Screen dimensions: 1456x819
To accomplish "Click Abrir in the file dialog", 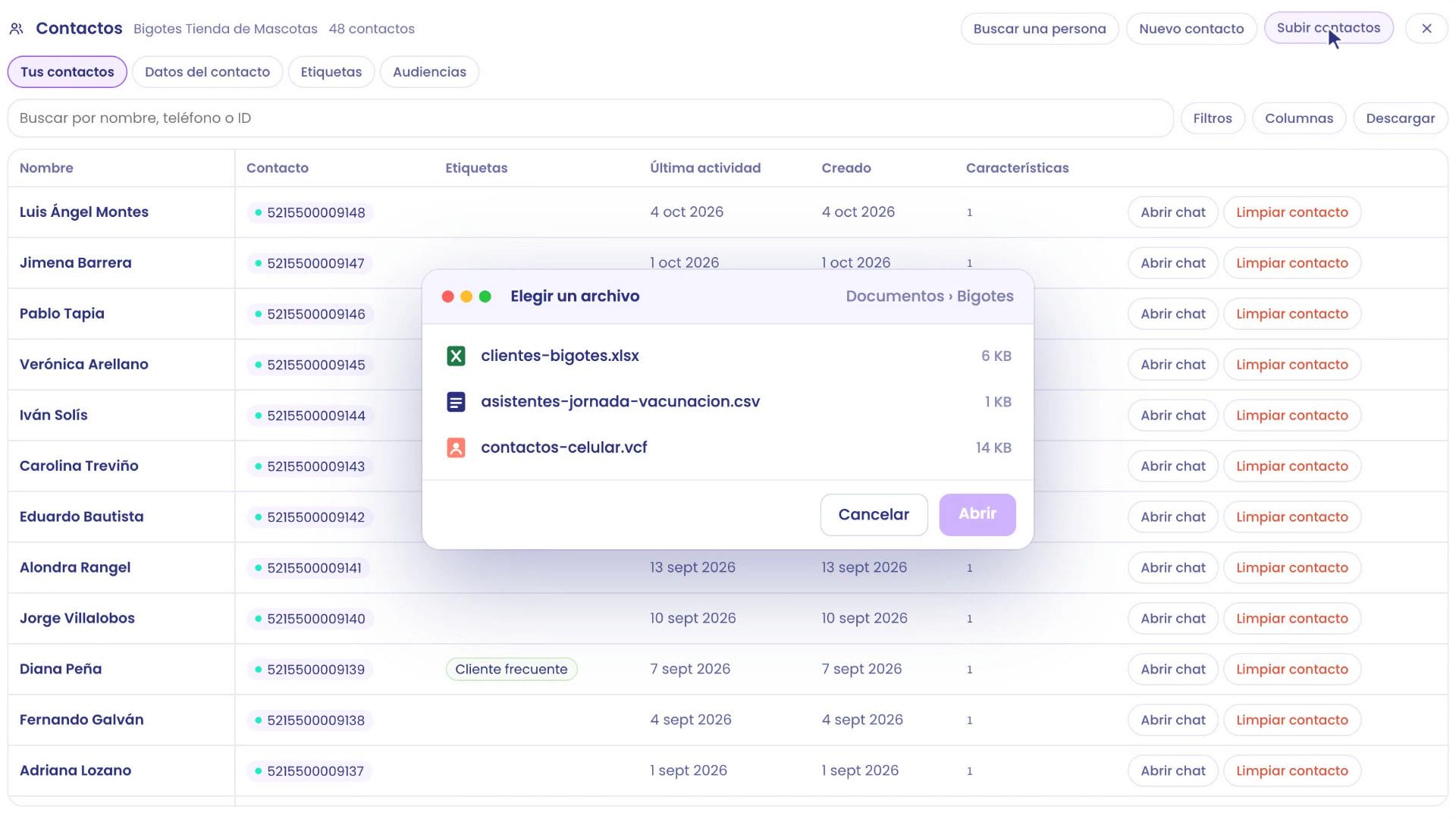I will click(977, 515).
